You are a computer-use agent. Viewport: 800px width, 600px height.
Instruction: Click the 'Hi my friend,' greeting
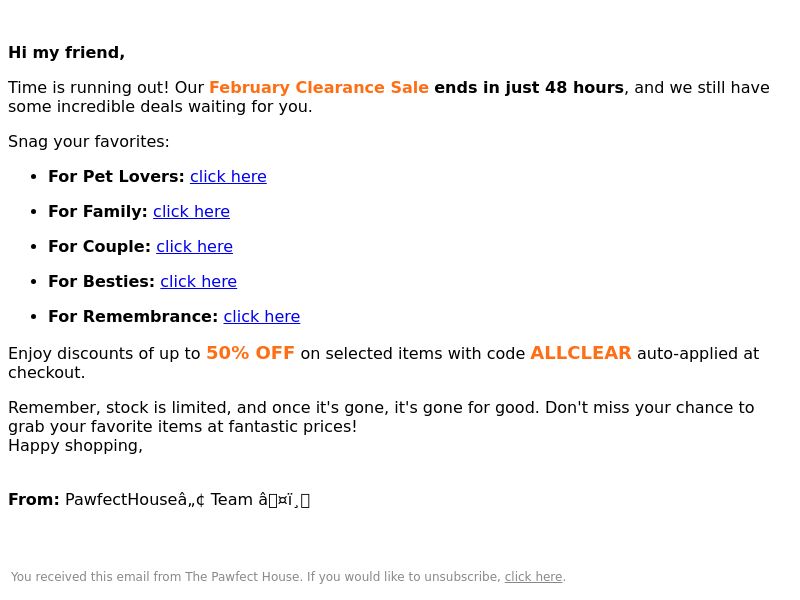click(x=66, y=53)
